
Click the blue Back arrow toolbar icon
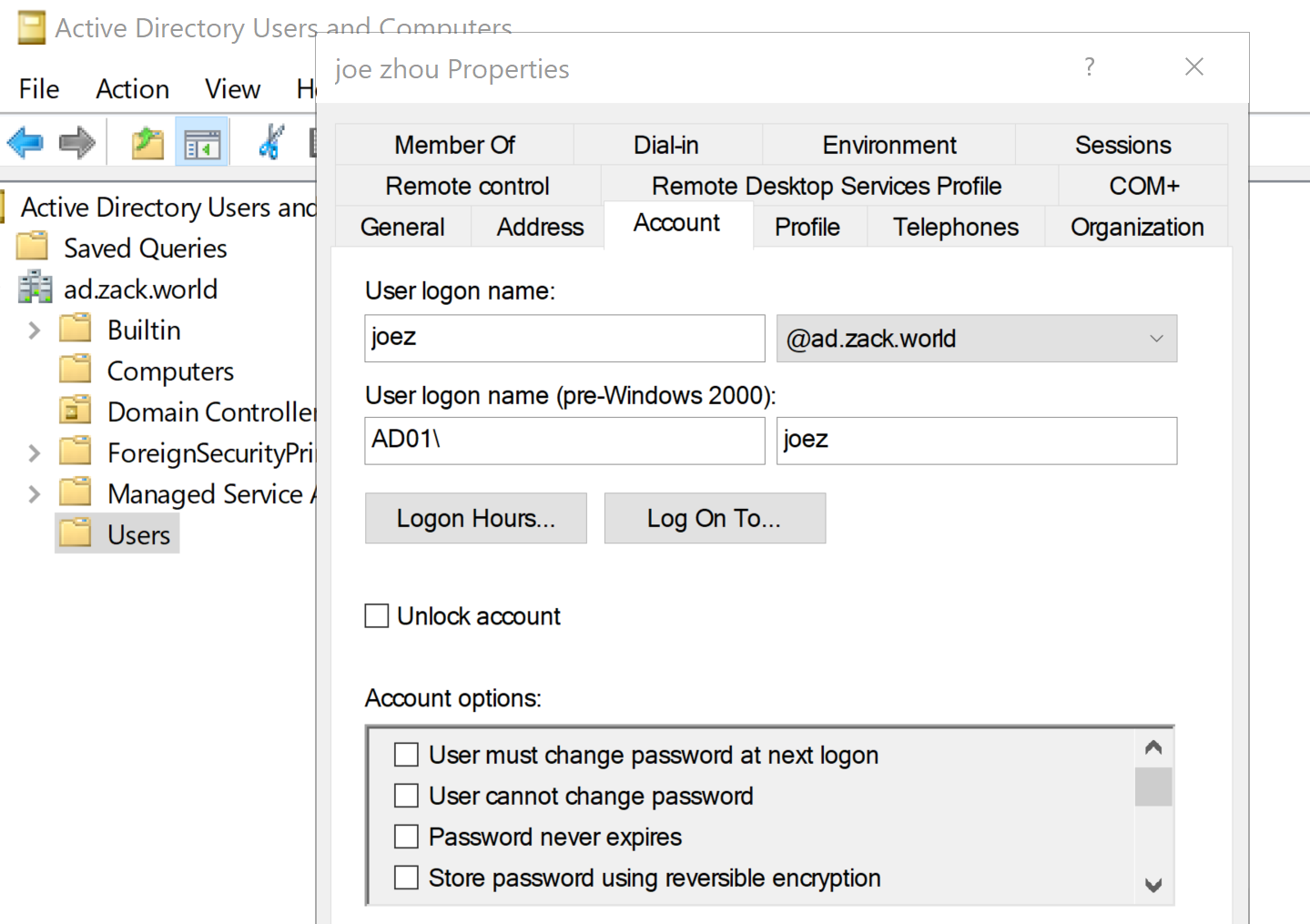(x=25, y=143)
